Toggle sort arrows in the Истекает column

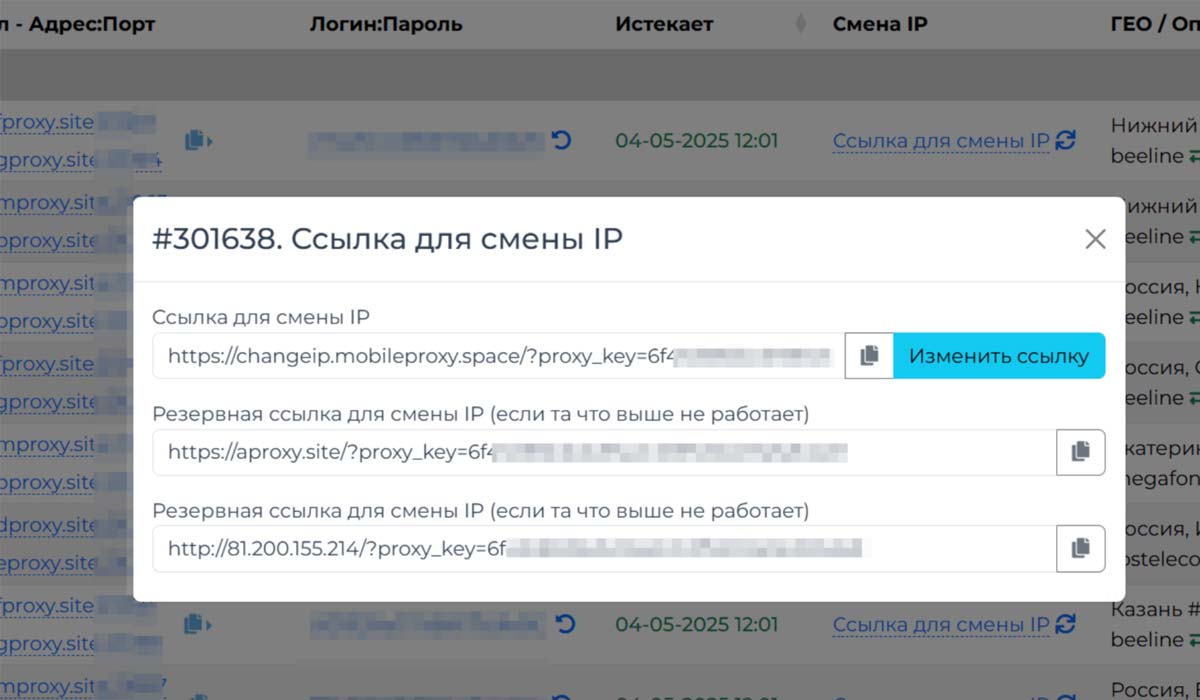pos(799,25)
